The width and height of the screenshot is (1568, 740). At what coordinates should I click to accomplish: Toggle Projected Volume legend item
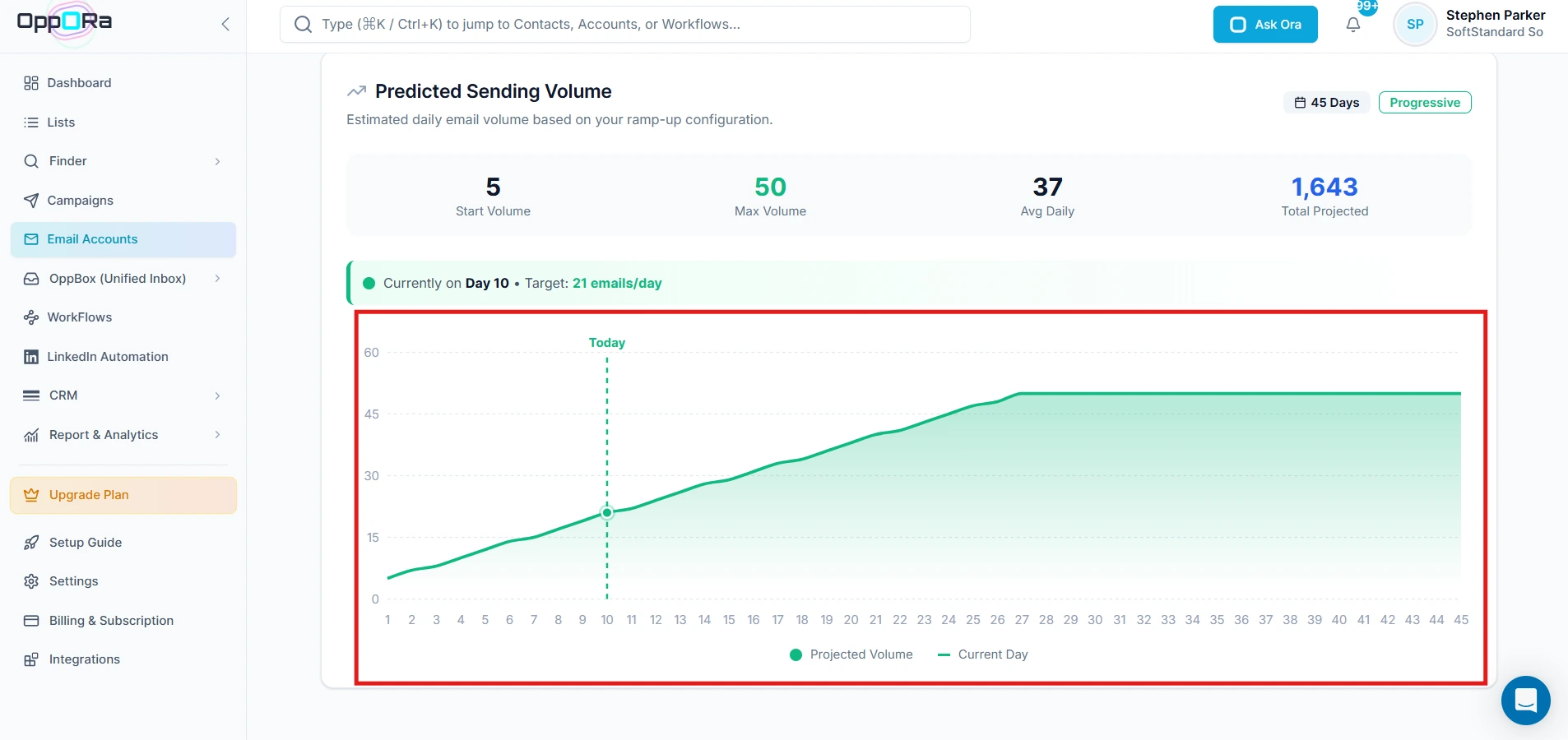tap(851, 654)
